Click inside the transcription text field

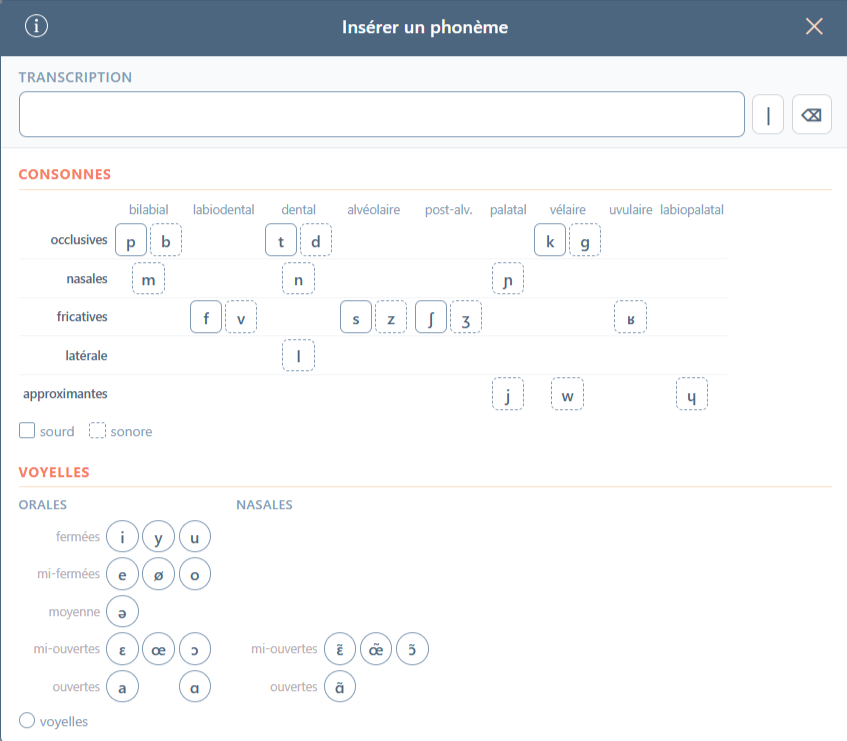pos(381,114)
